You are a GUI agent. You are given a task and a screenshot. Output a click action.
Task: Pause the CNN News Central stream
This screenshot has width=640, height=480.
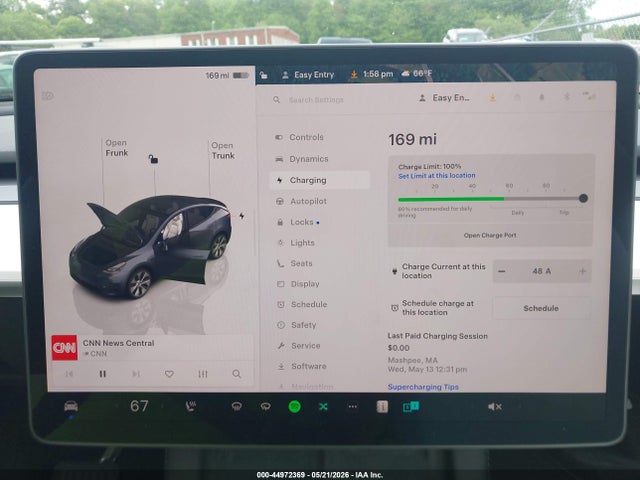click(x=103, y=374)
